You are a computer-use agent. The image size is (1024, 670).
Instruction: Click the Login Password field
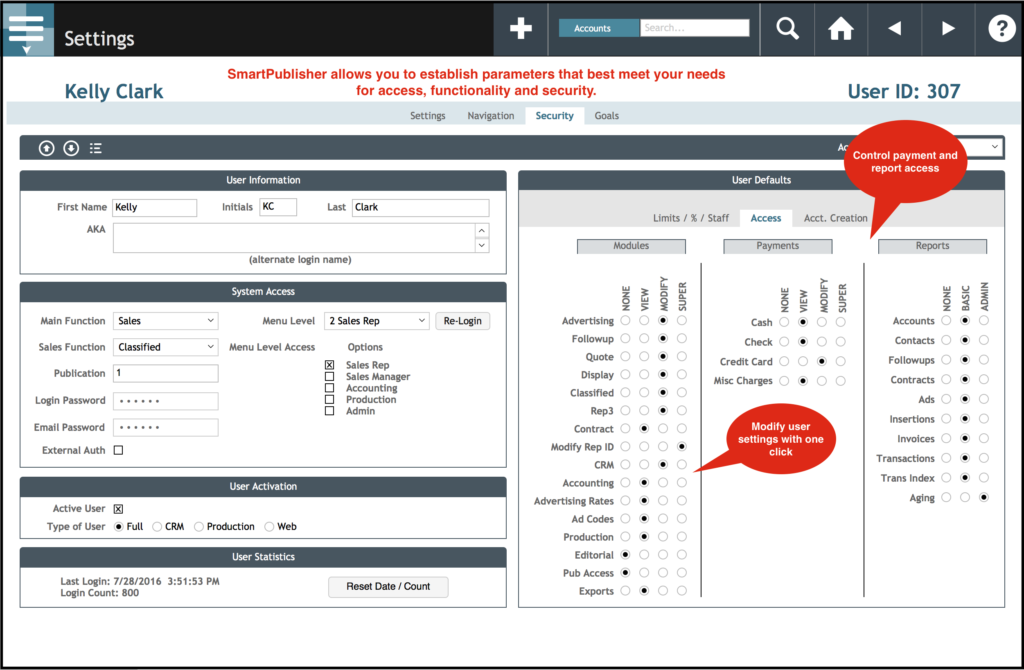click(x=166, y=400)
